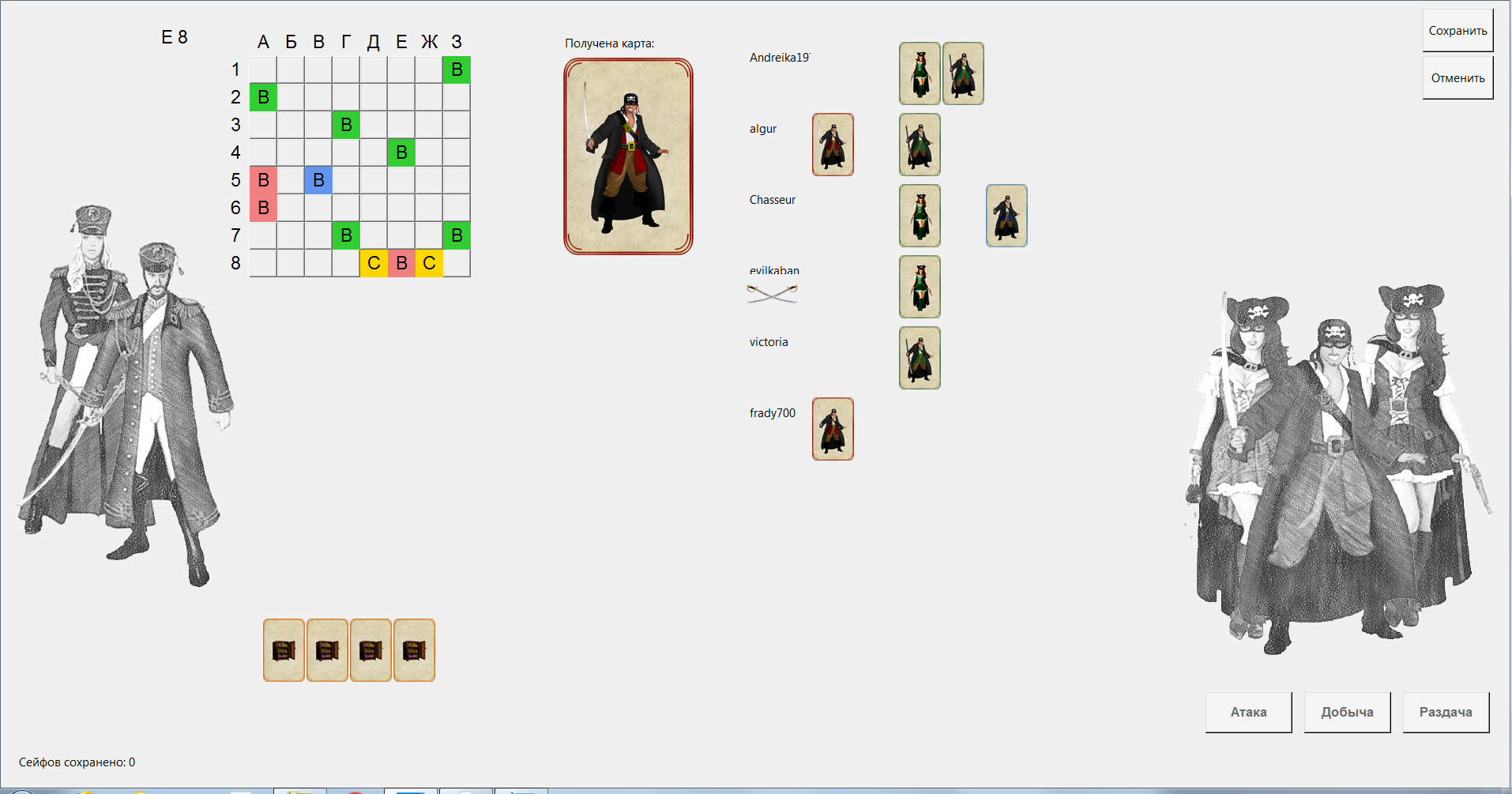This screenshot has width=1512, height=794.
Task: Click player name algur
Action: 763,129
